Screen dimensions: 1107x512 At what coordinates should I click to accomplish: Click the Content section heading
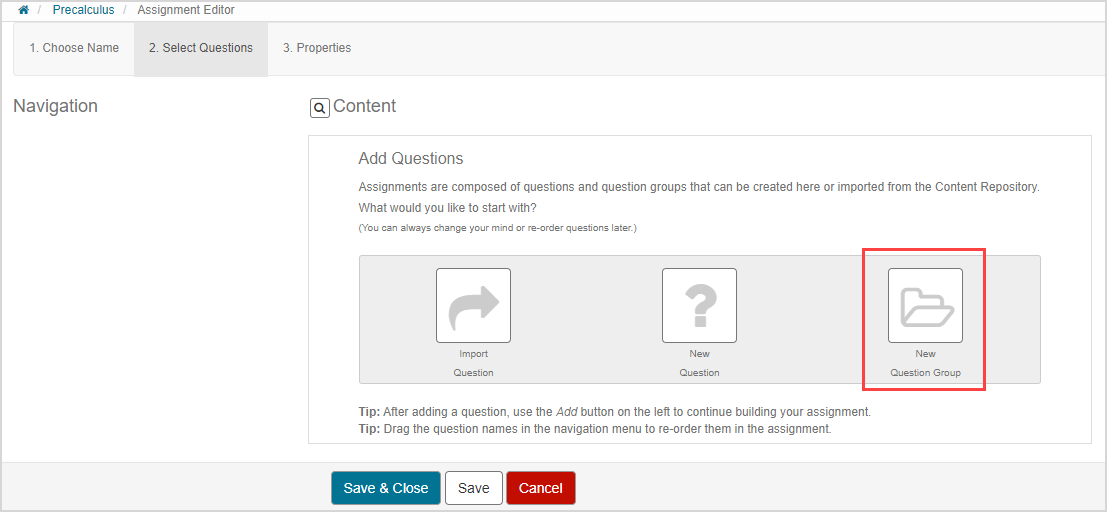(x=364, y=106)
